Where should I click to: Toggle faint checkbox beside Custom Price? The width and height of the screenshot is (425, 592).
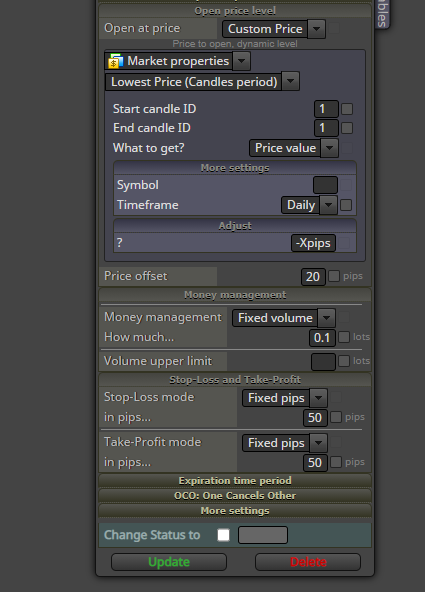coord(334,29)
